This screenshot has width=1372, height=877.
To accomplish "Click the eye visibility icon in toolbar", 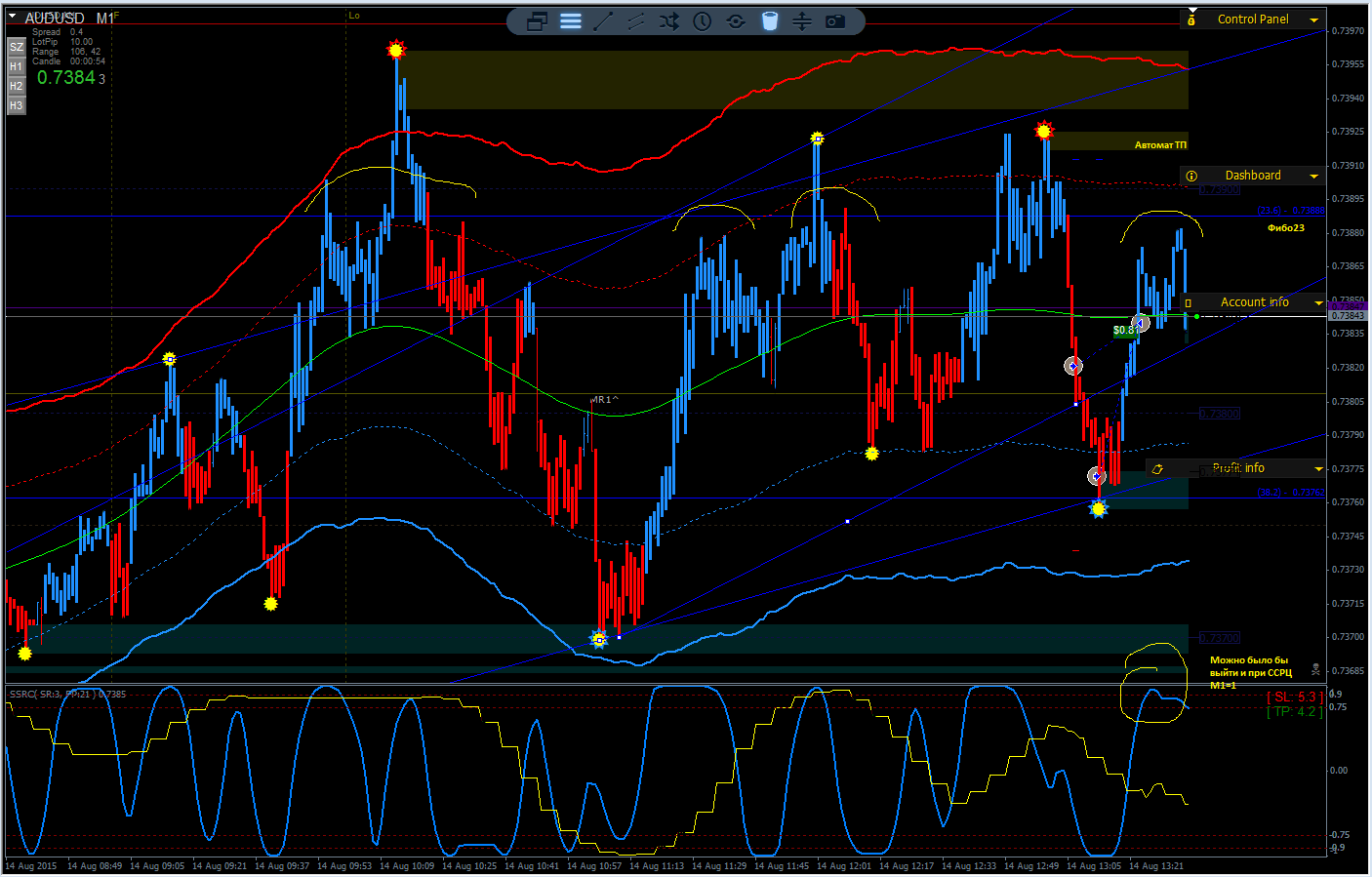I will pos(736,21).
